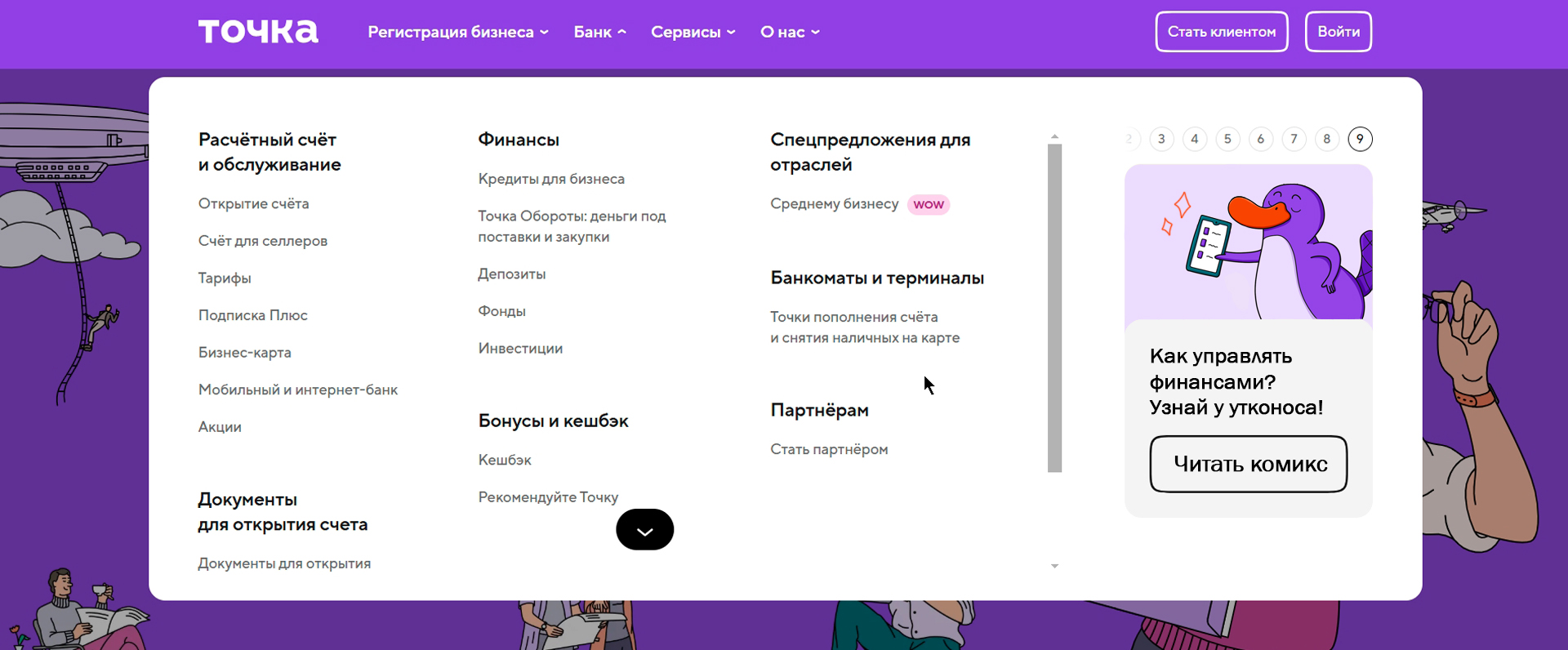Open Инвестиции link
1568x650 pixels.
coord(520,349)
